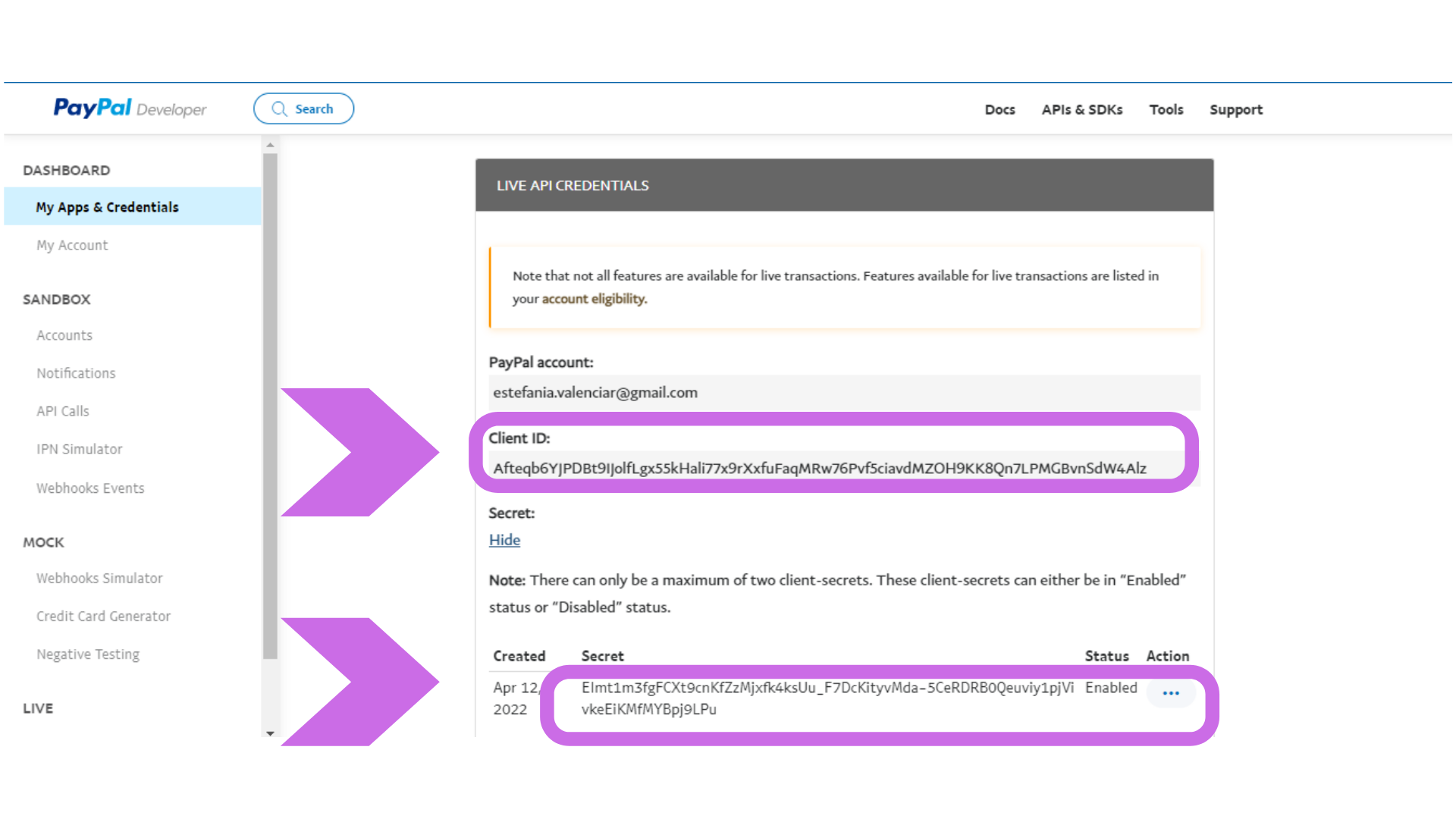Click the secret key value text
The width and height of the screenshot is (1456, 819).
(827, 698)
